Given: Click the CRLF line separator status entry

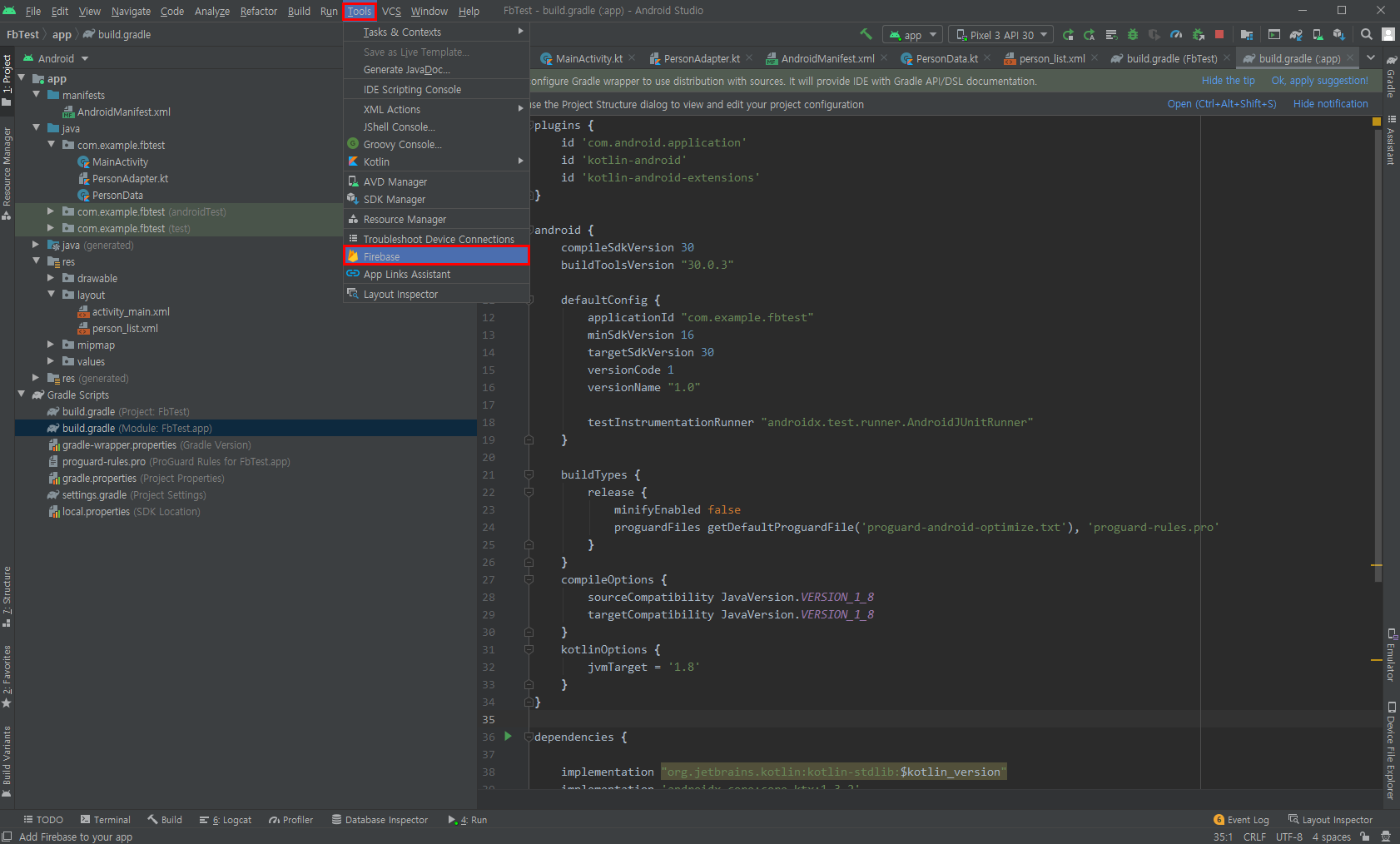Looking at the screenshot, I should [x=1254, y=837].
